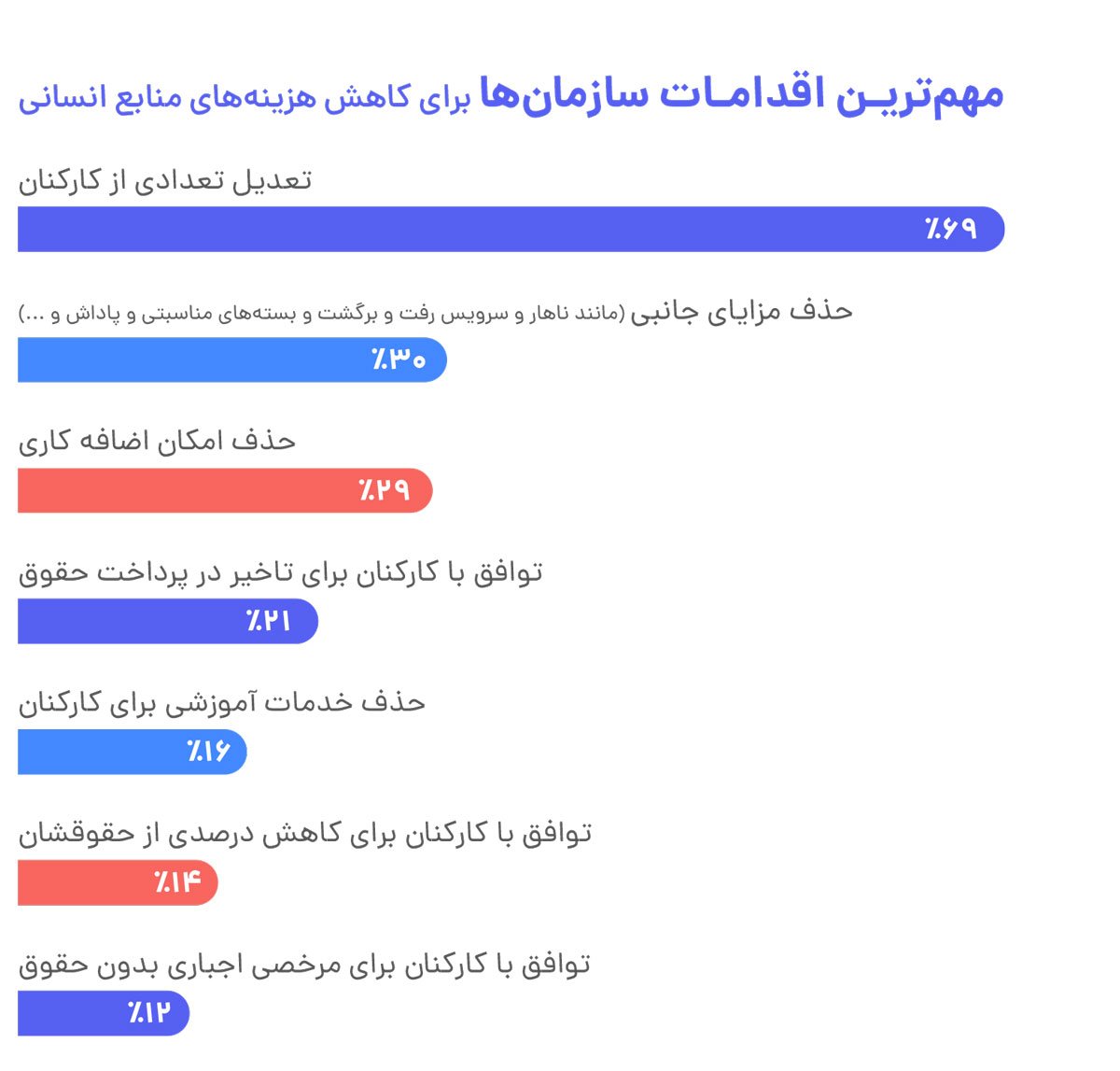Click the ٪۲۱ value text

click(269, 621)
